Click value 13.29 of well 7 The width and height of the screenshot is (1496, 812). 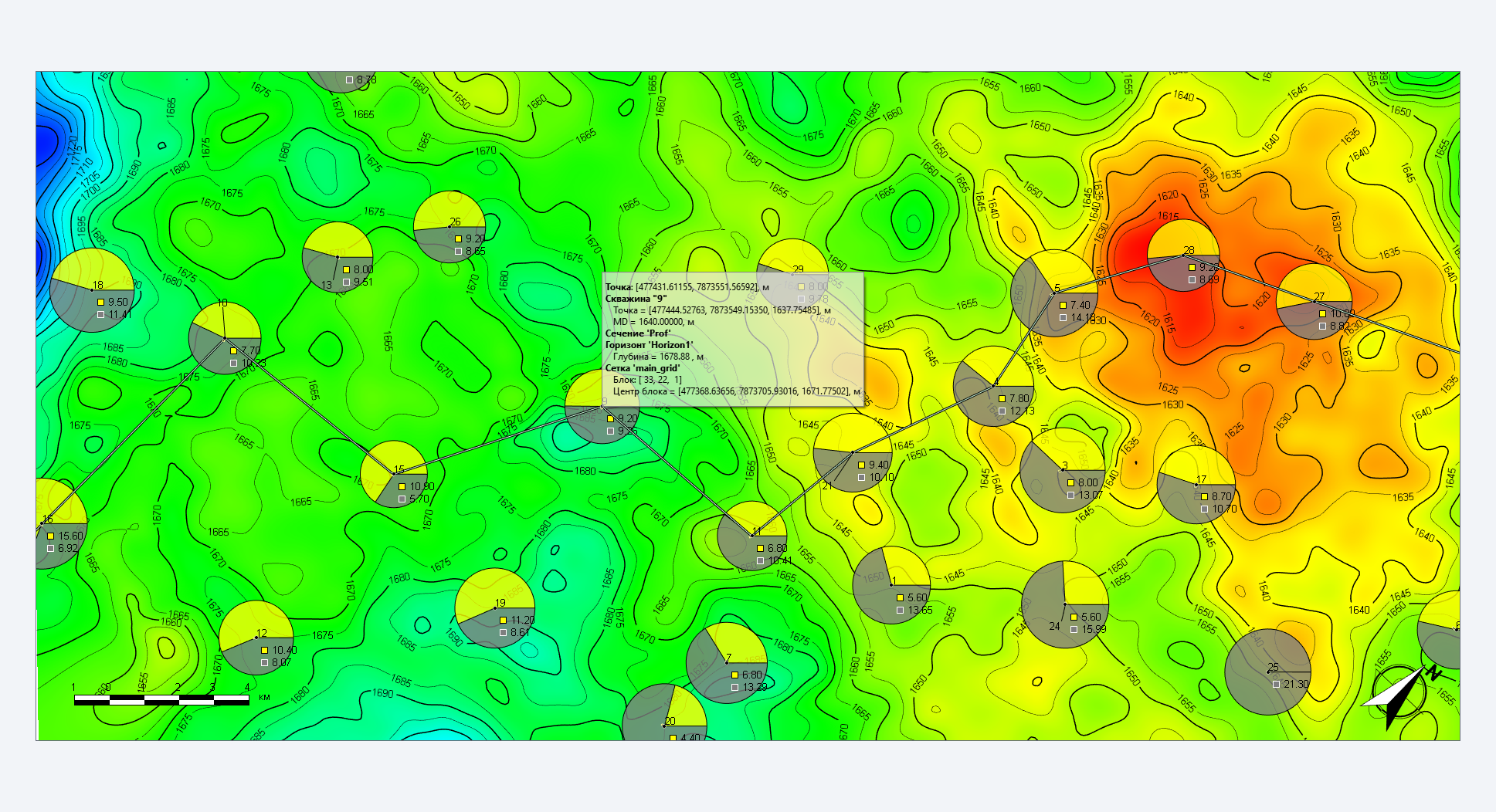(755, 687)
